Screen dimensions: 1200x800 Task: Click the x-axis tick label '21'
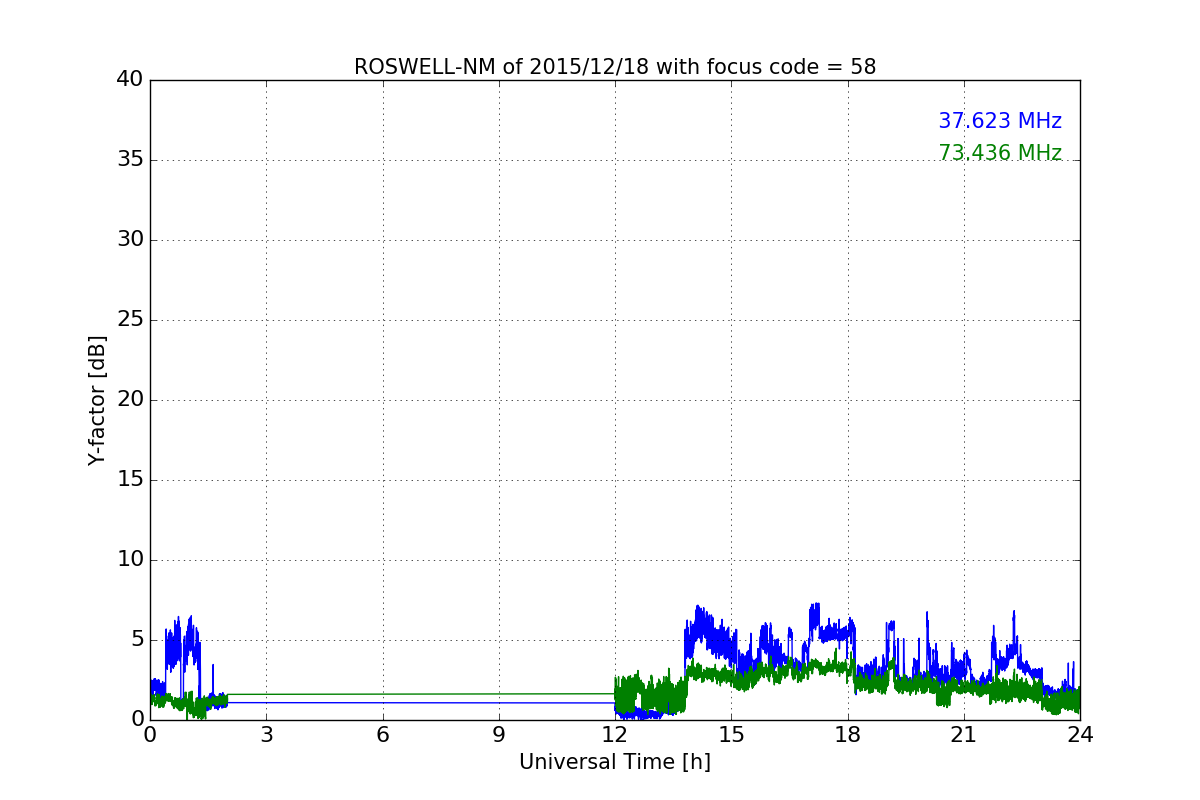[x=964, y=735]
